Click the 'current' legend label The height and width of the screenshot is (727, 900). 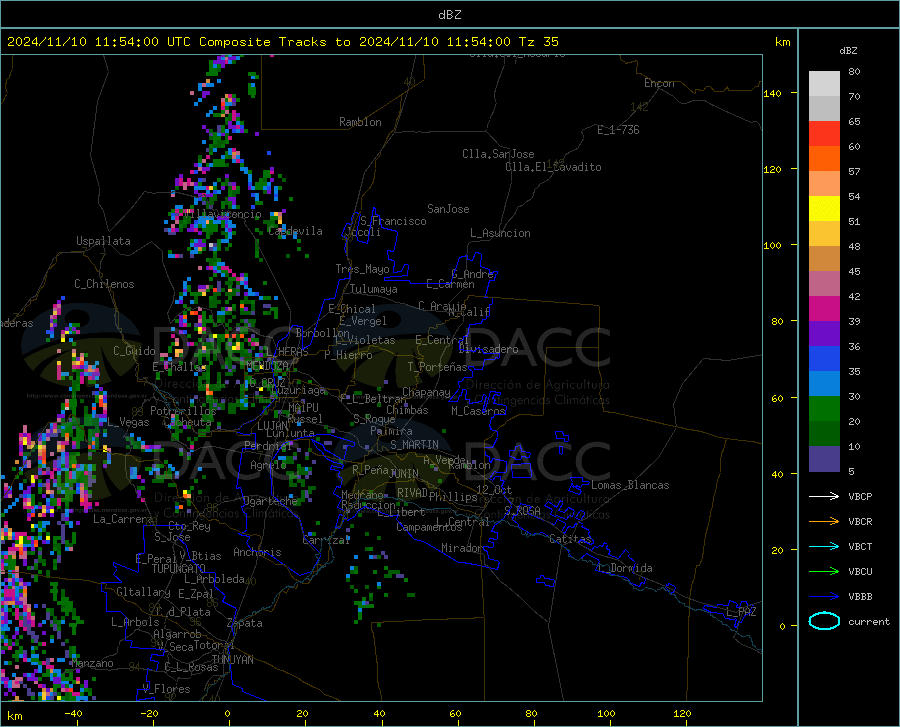(869, 621)
